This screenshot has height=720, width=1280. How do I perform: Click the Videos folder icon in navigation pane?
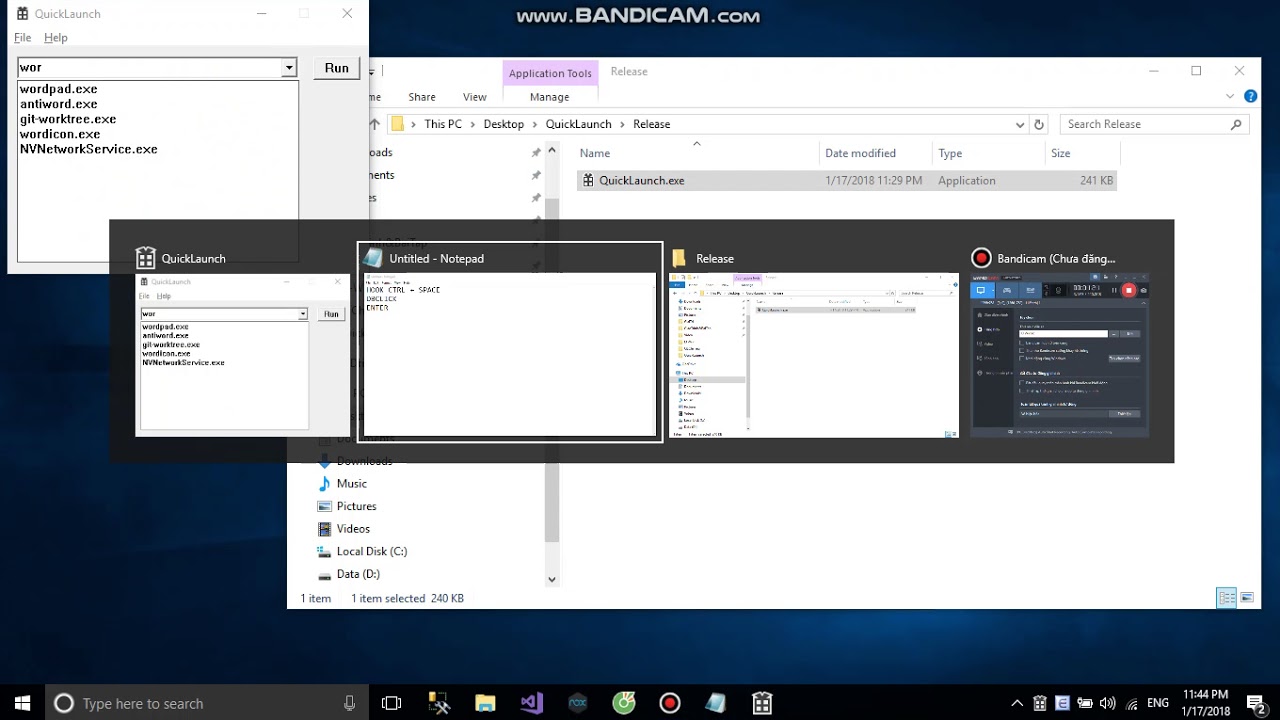click(325, 529)
